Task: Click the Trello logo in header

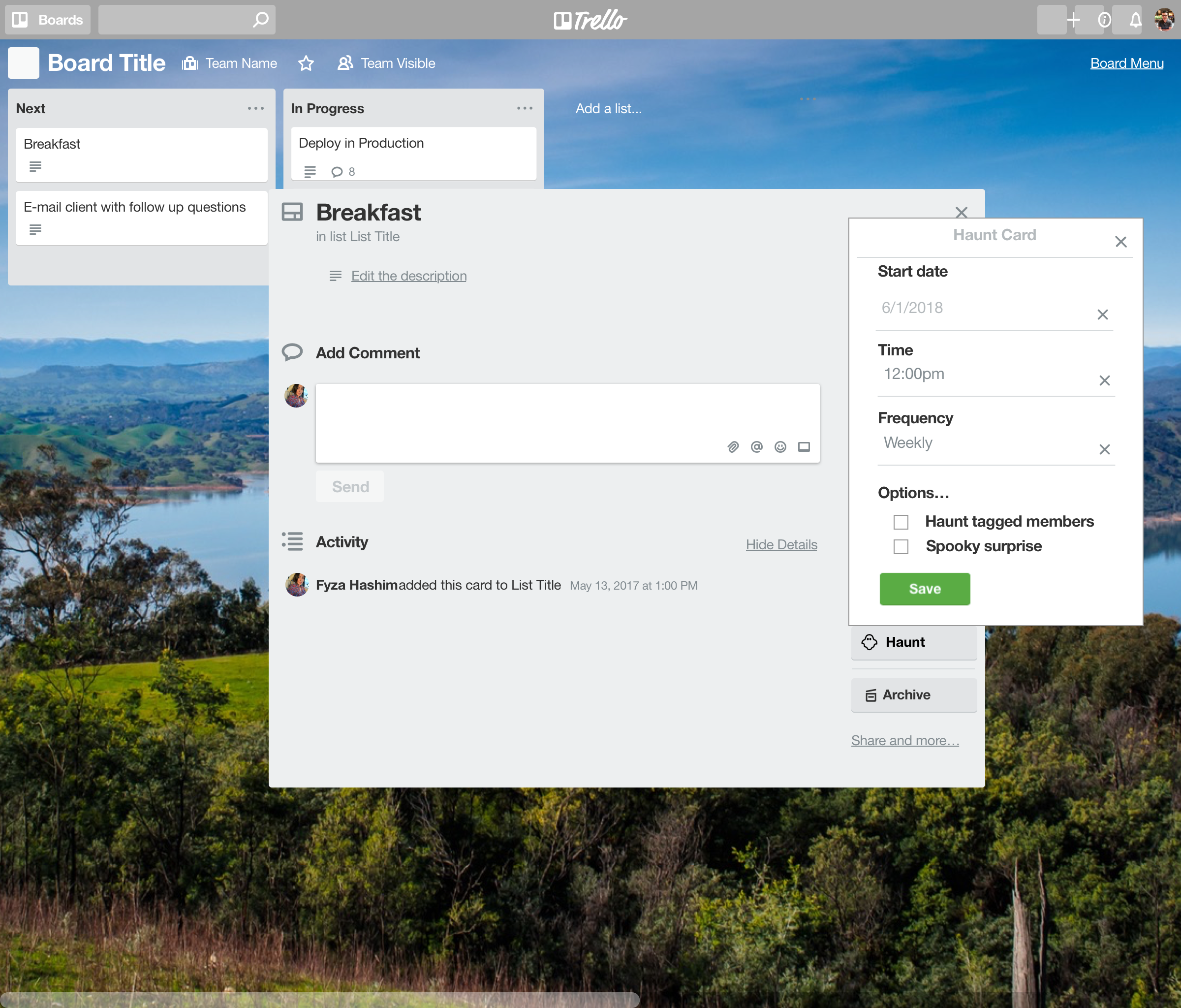Action: [x=590, y=20]
